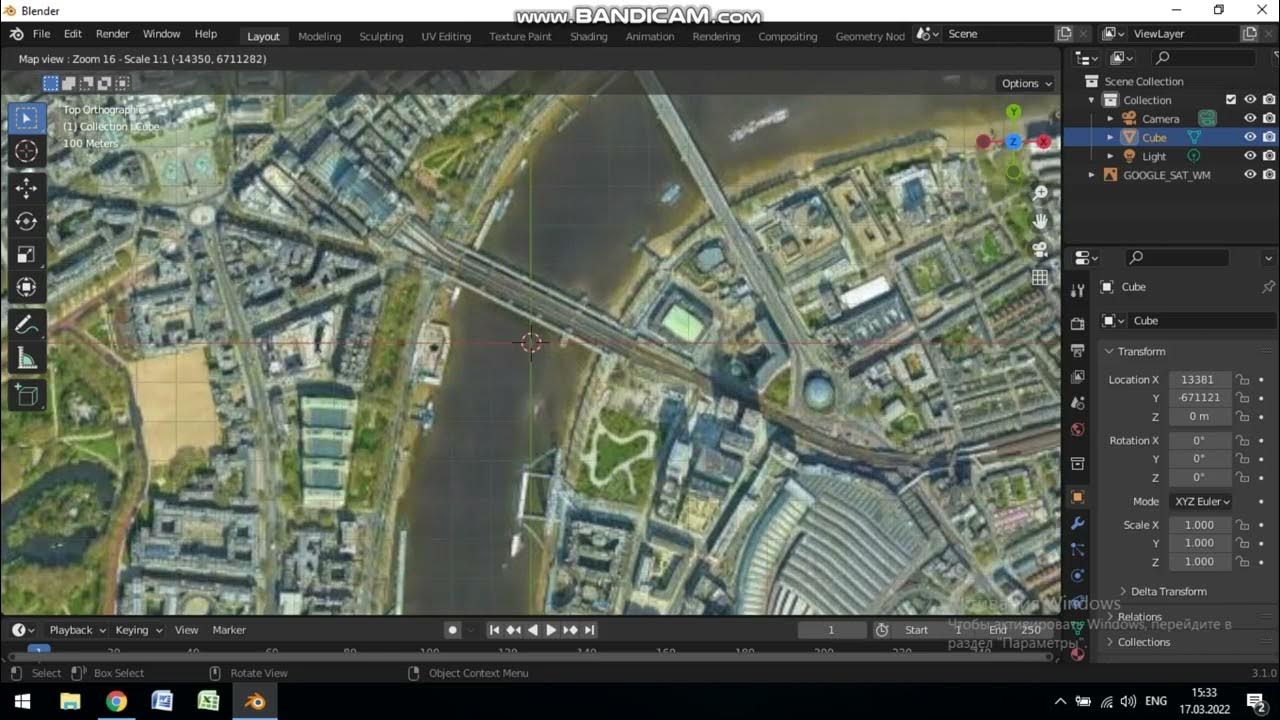Uncheck the Collection exclude checkbox
Image resolution: width=1280 pixels, height=720 pixels.
1231,100
